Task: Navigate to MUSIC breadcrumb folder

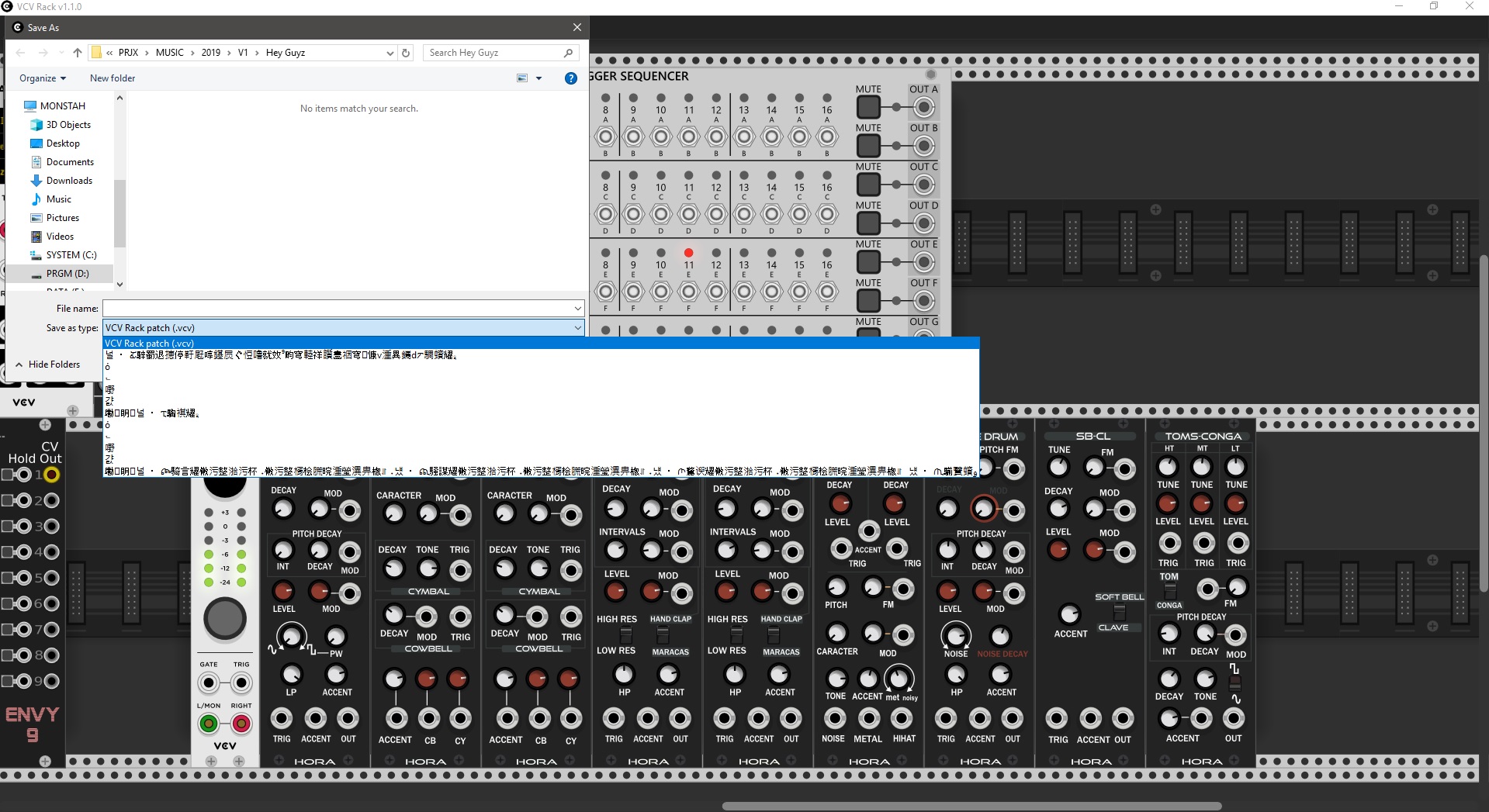Action: click(170, 53)
